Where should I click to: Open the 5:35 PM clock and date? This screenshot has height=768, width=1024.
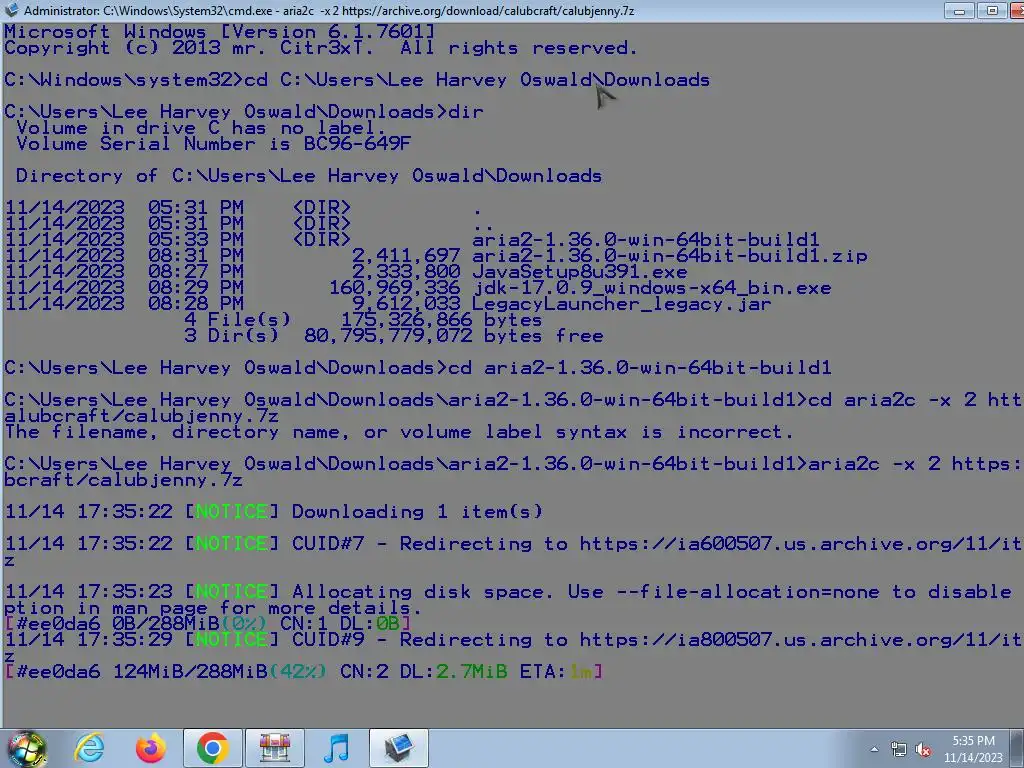click(973, 749)
